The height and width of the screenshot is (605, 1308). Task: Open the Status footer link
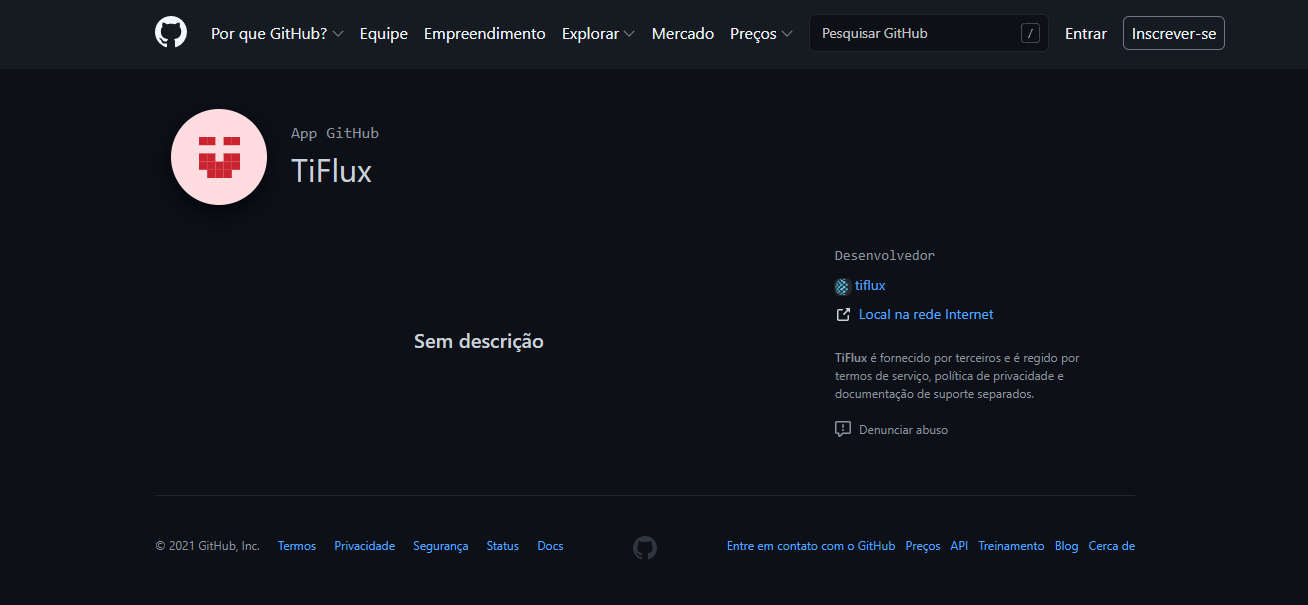pyautogui.click(x=503, y=546)
